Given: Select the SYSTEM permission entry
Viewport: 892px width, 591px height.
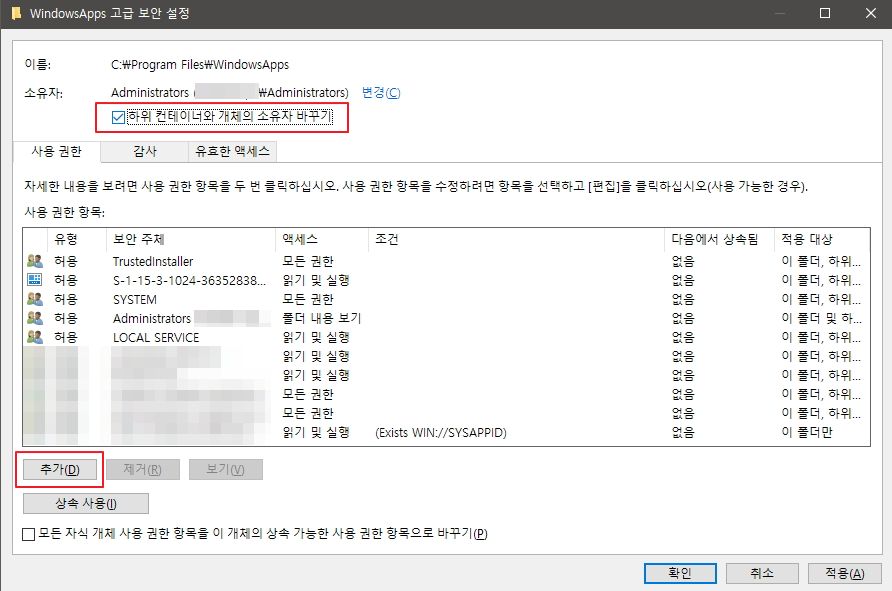Looking at the screenshot, I should [x=447, y=299].
